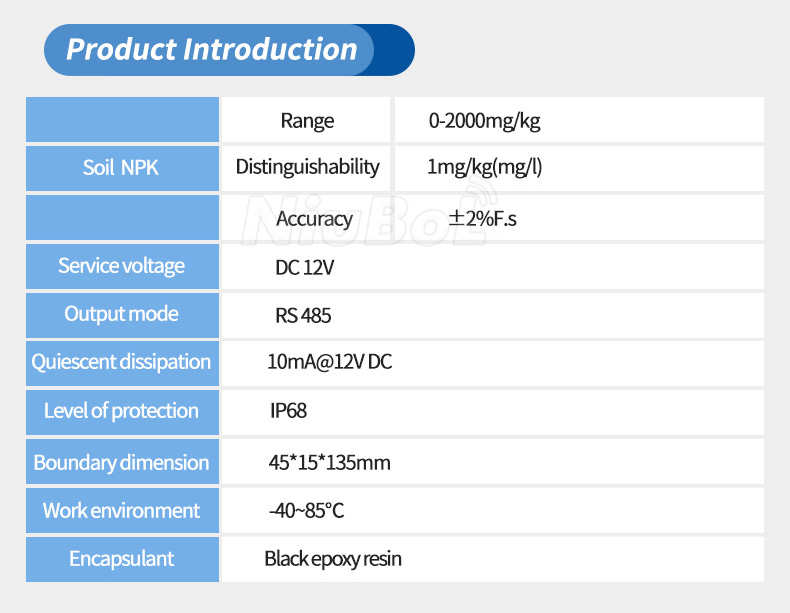Screen dimensions: 790x613
Task: Select the DC 12V value
Action: 305,267
